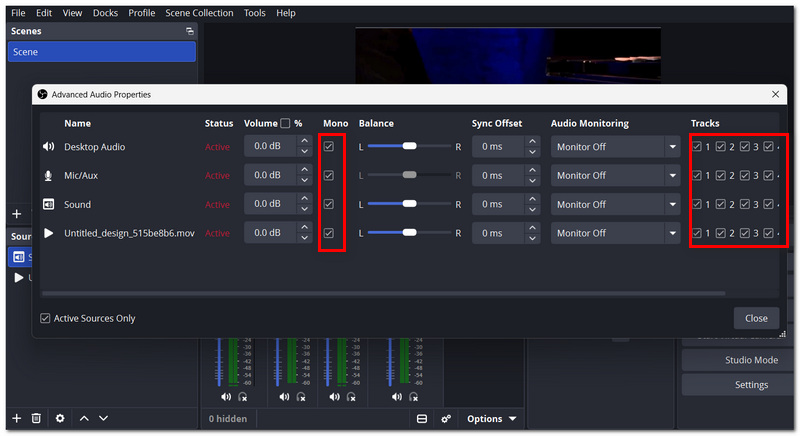The height and width of the screenshot is (436, 800).
Task: Uncheck Mono for Mic/Aux
Action: [329, 175]
